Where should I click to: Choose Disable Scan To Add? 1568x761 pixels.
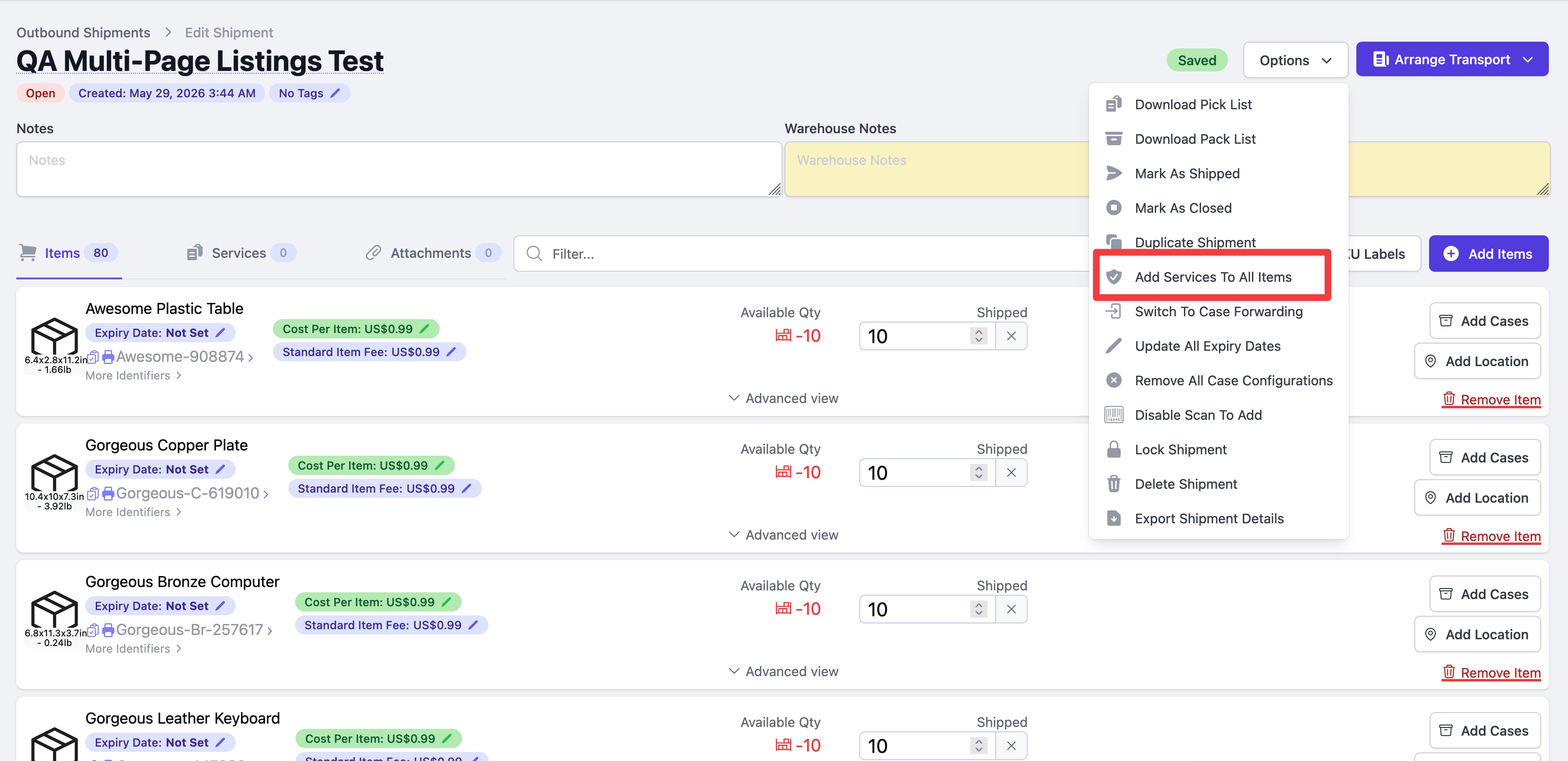click(1218, 415)
